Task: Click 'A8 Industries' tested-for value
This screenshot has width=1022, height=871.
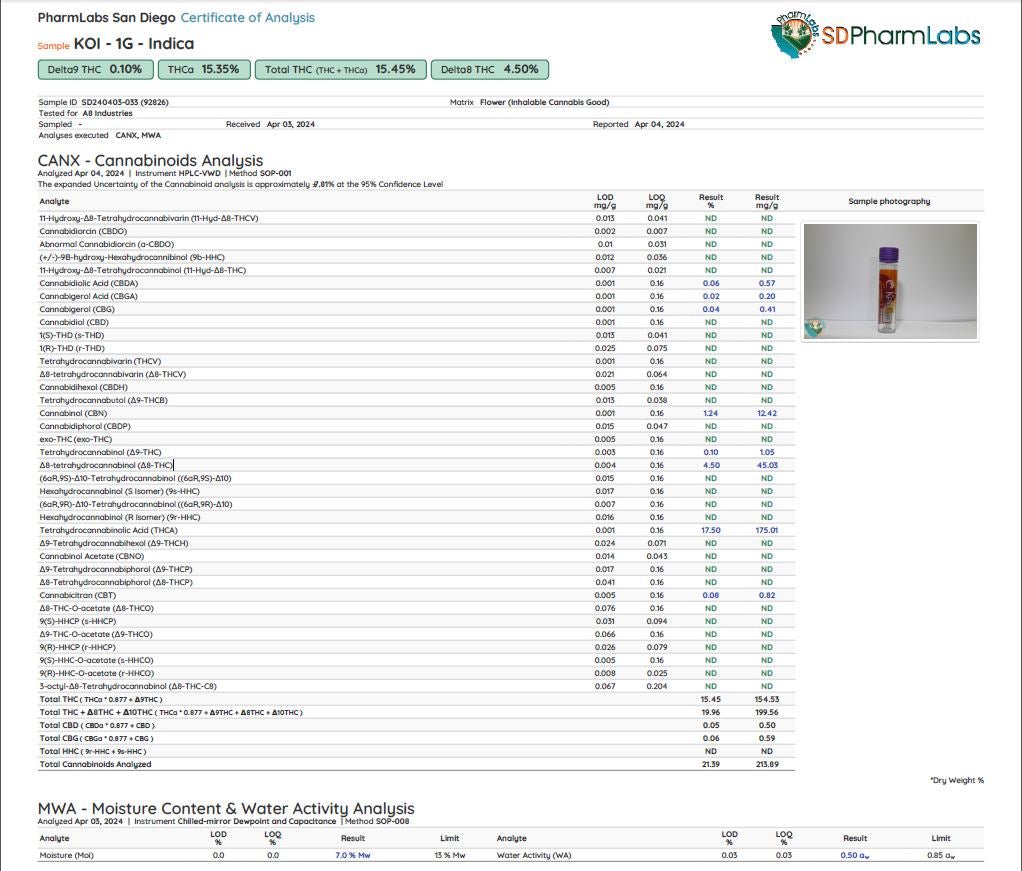Action: (x=107, y=113)
